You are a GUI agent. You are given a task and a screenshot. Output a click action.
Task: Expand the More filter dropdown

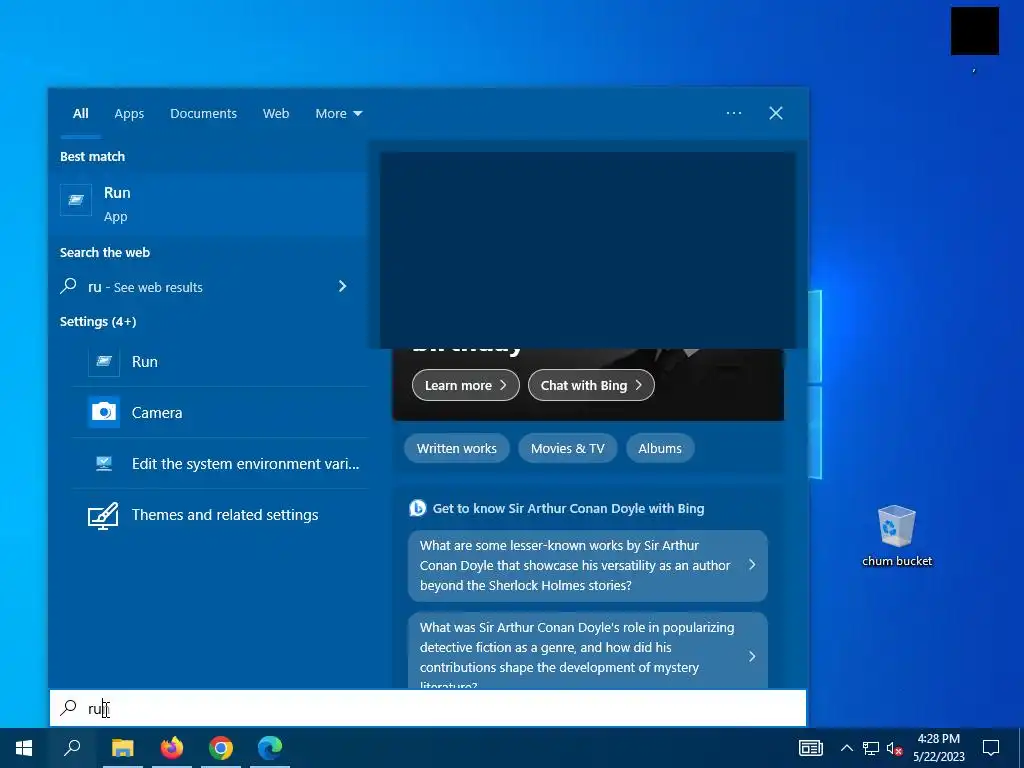[338, 114]
